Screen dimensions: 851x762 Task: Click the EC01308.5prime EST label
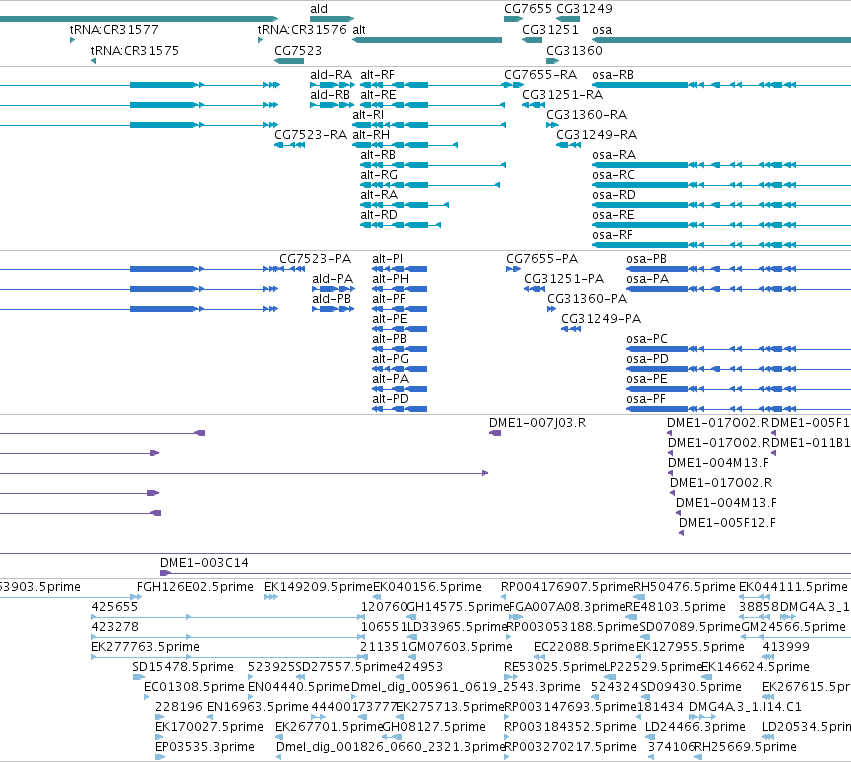[x=194, y=687]
